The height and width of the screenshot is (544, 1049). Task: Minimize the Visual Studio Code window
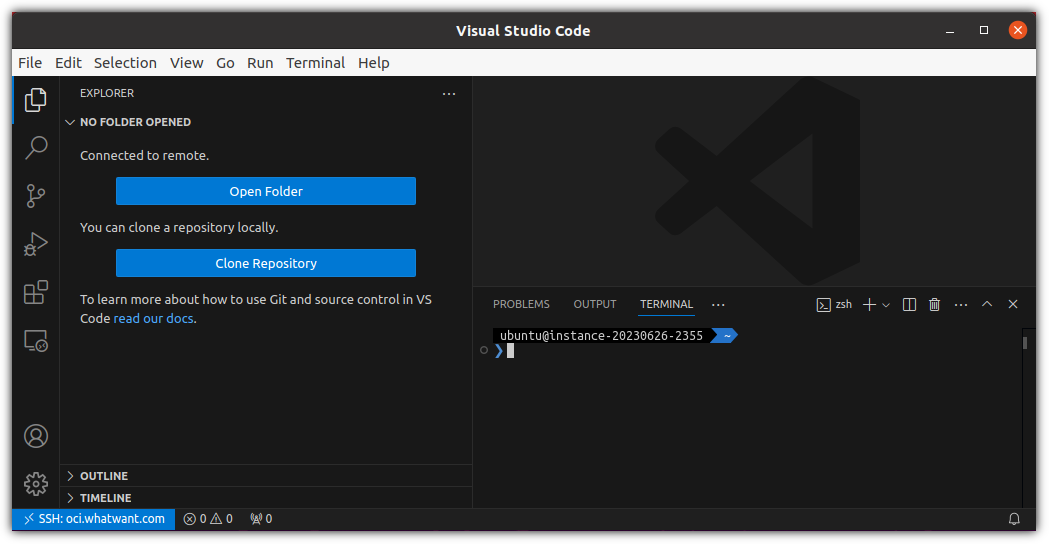[949, 30]
